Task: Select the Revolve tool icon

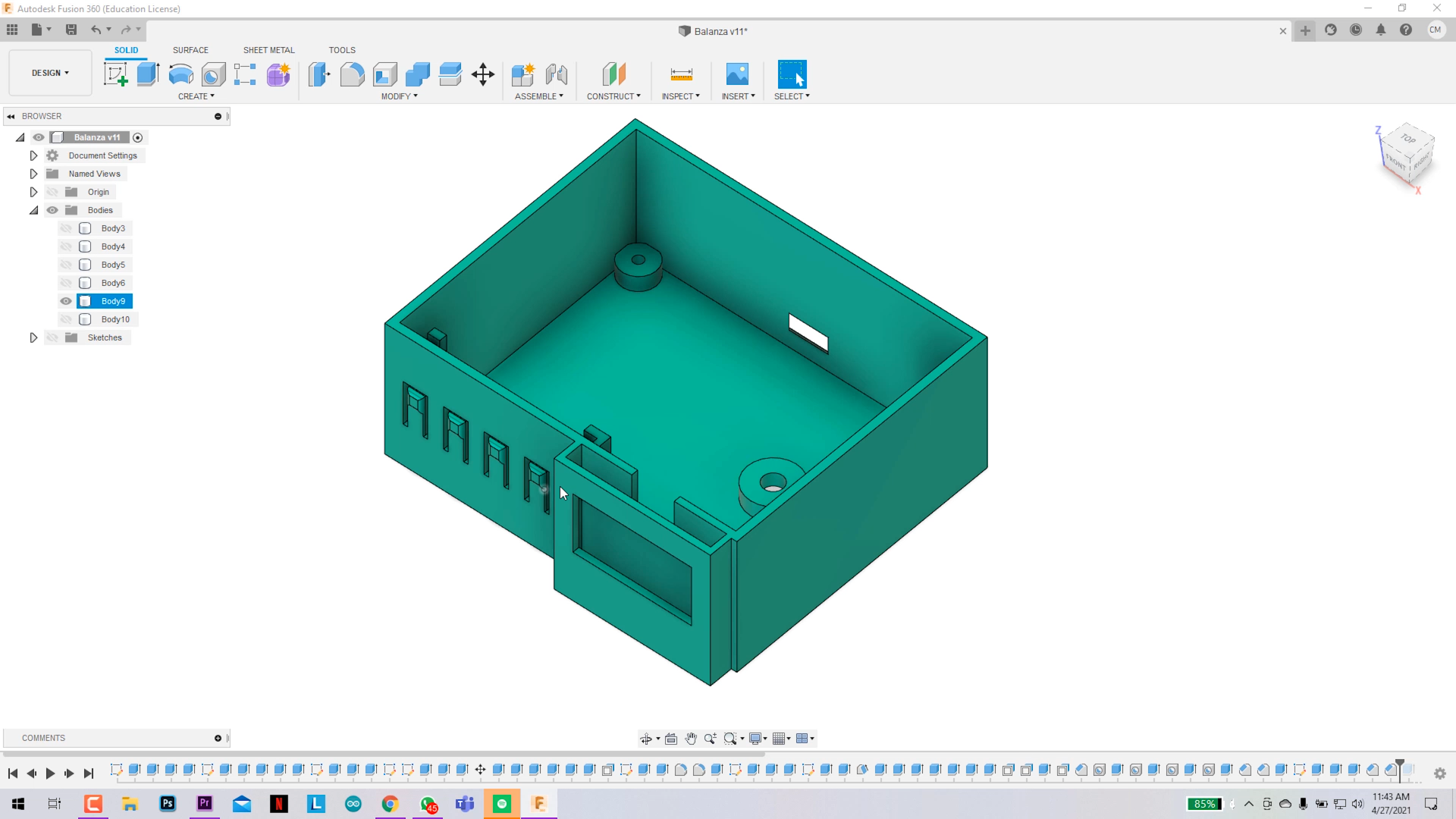Action: pos(180,74)
